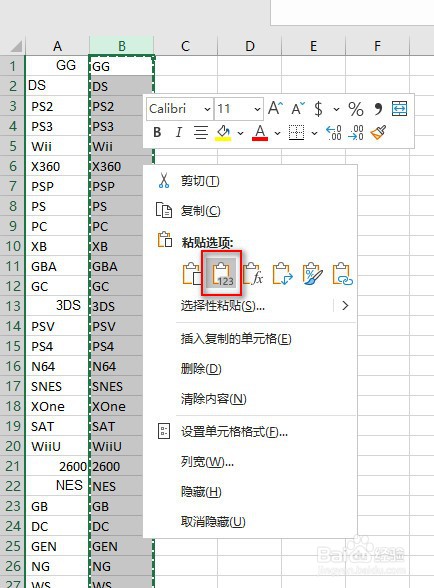
Task: Choose Paste Formatting option
Action: click(x=312, y=274)
